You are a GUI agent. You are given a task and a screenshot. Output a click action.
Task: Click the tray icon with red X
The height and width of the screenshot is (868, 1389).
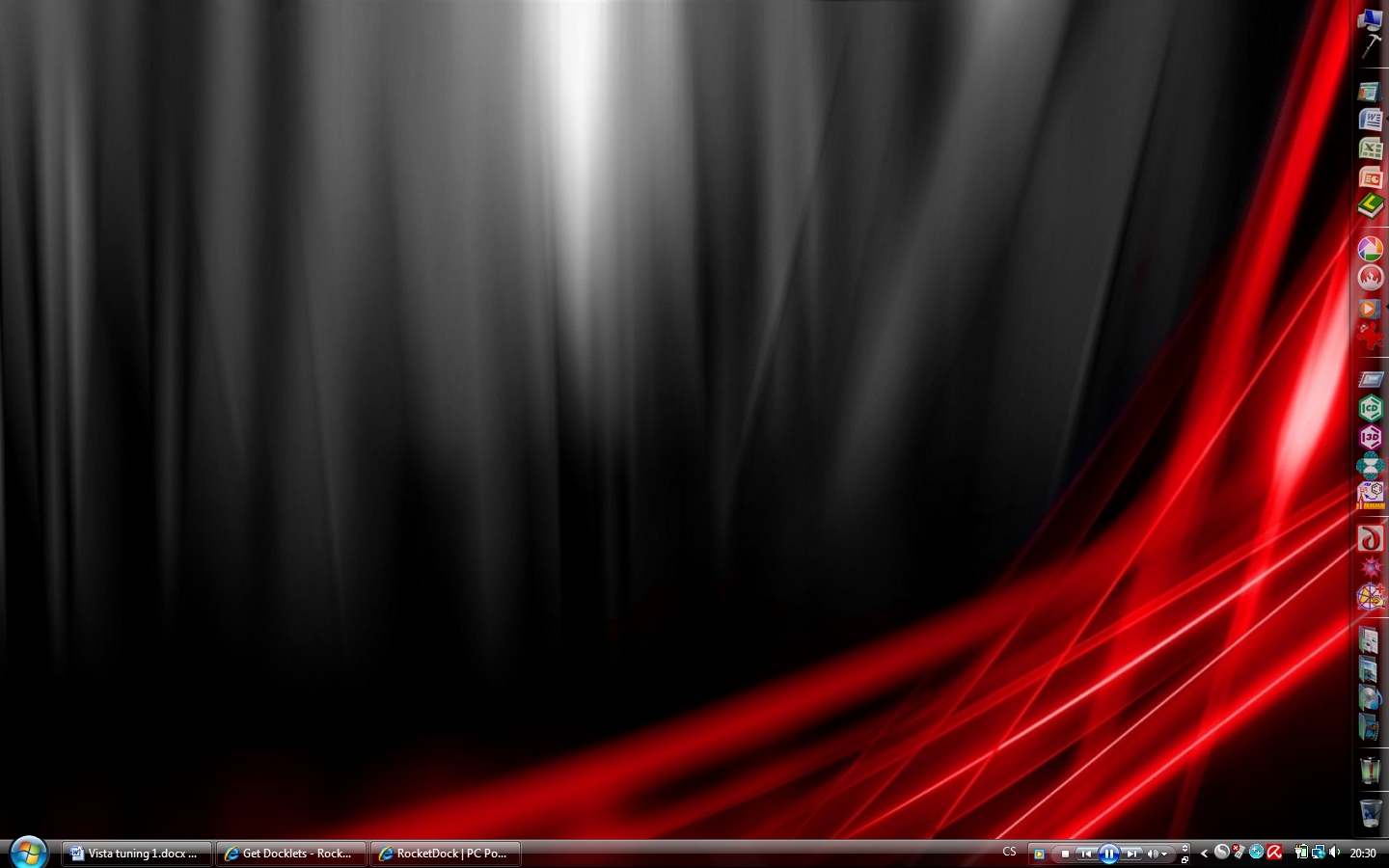tap(1239, 852)
